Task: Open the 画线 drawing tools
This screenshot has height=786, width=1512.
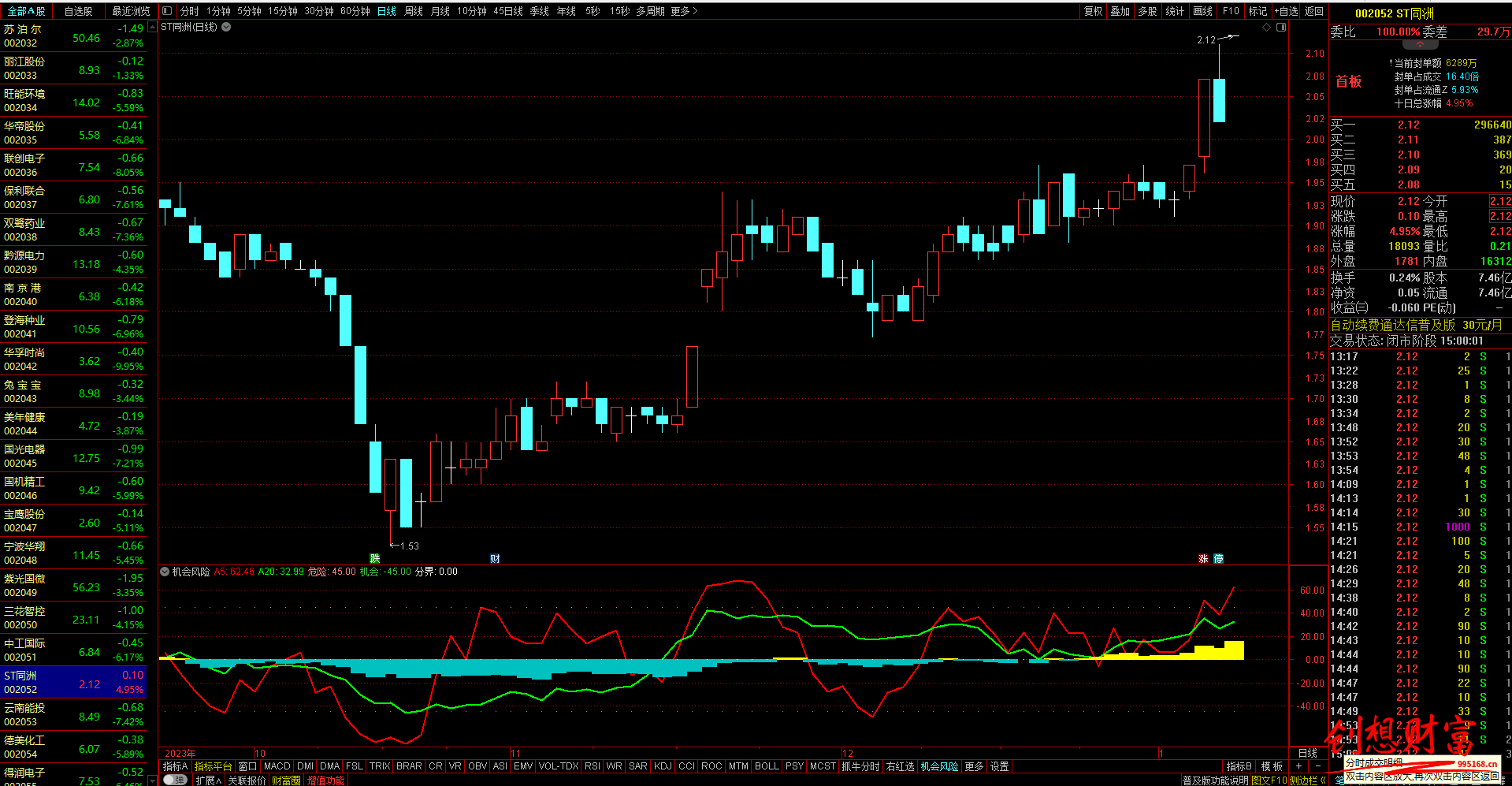Action: [x=1202, y=11]
